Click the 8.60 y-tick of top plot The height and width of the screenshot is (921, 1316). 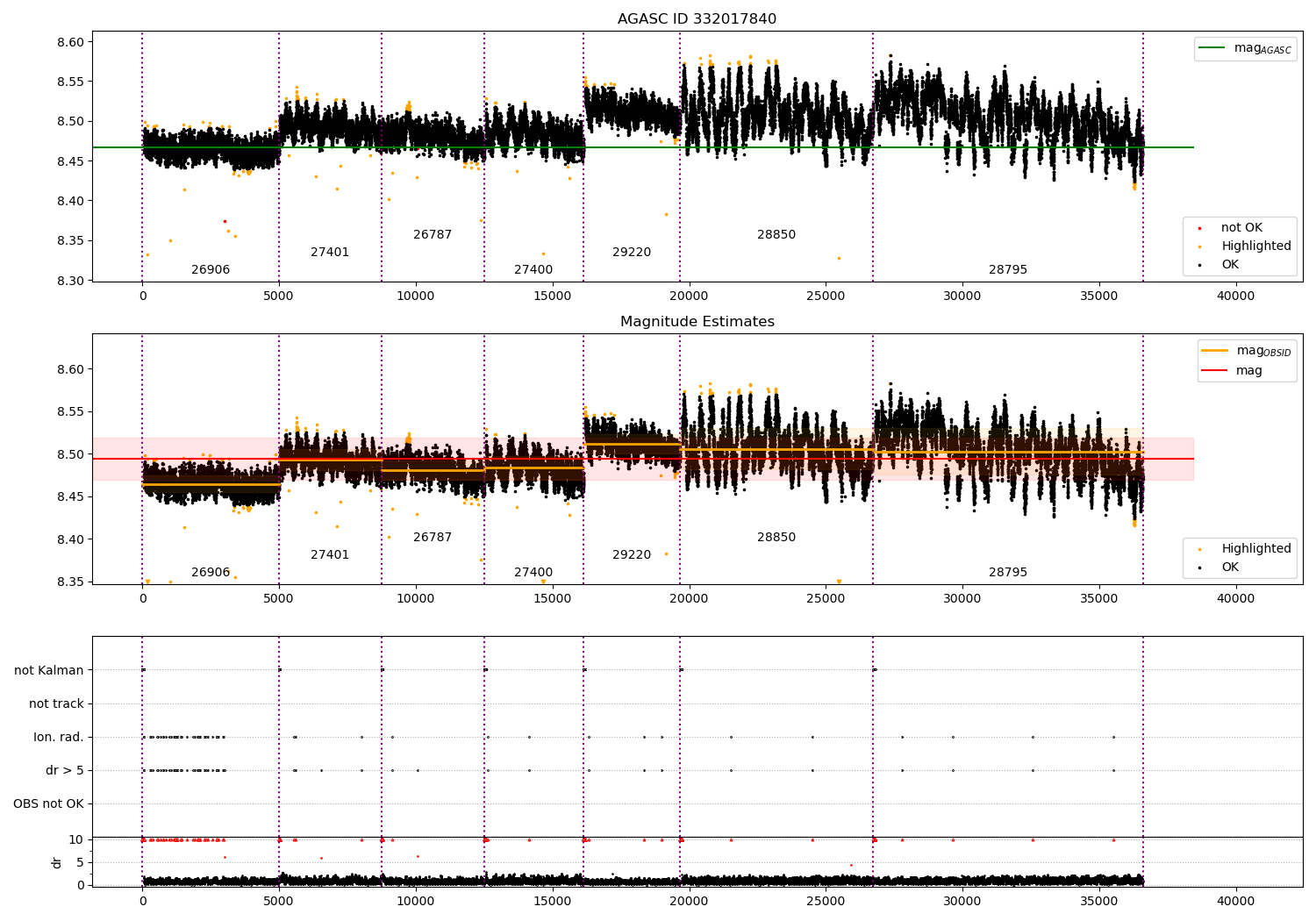pos(71,42)
